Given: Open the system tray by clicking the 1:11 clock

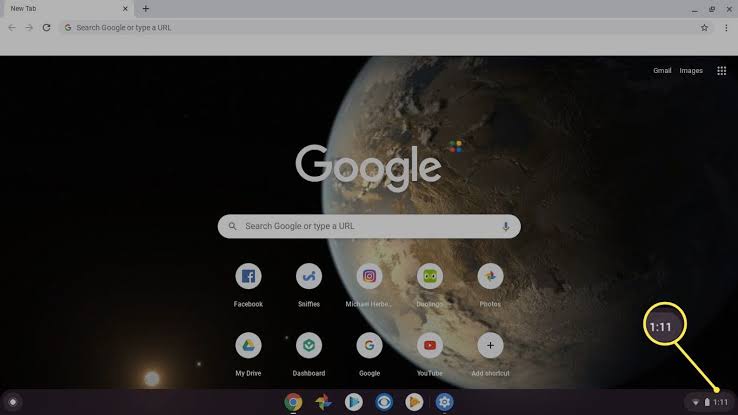Looking at the screenshot, I should point(720,402).
